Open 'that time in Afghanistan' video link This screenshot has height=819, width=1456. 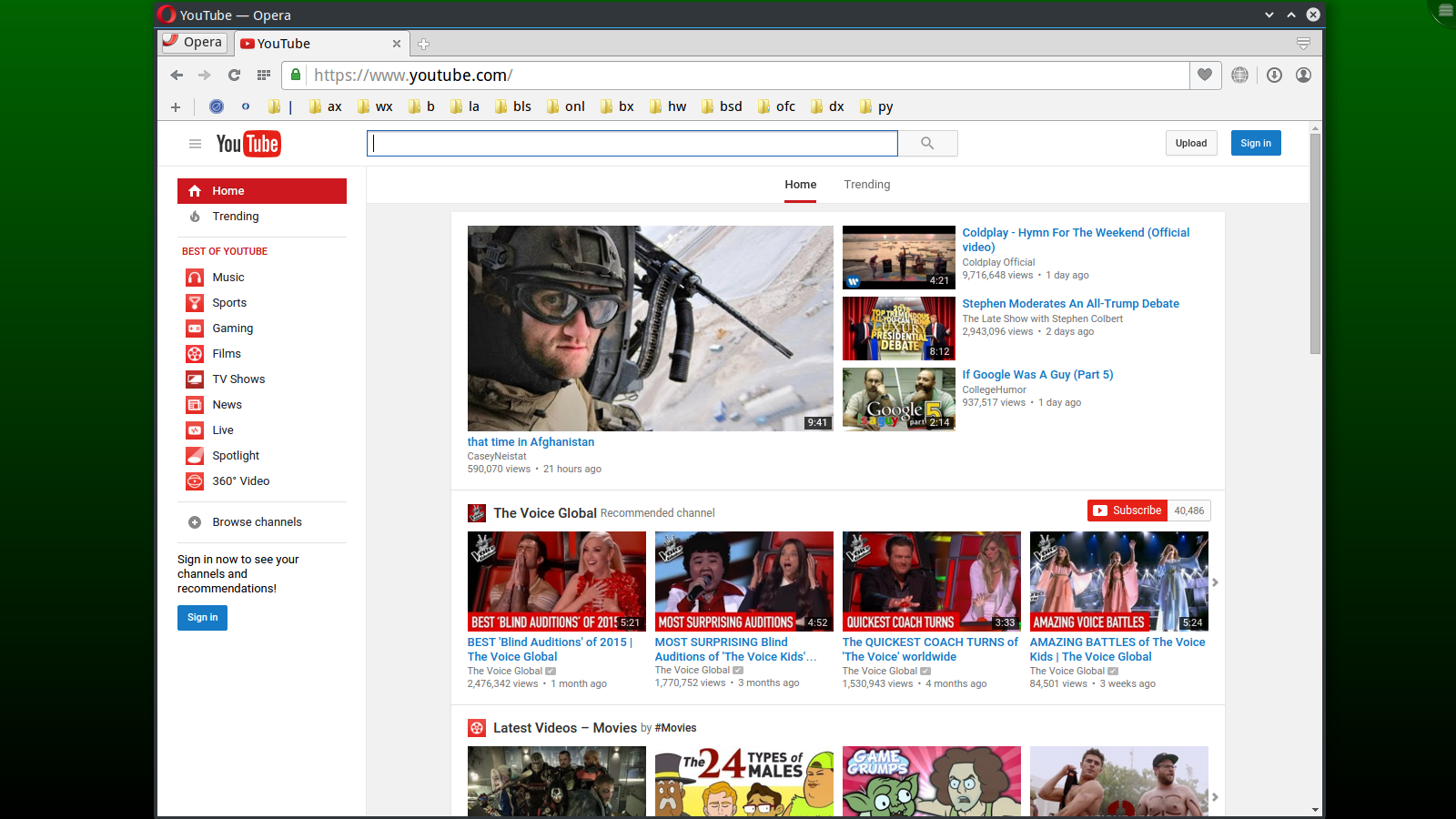[531, 442]
